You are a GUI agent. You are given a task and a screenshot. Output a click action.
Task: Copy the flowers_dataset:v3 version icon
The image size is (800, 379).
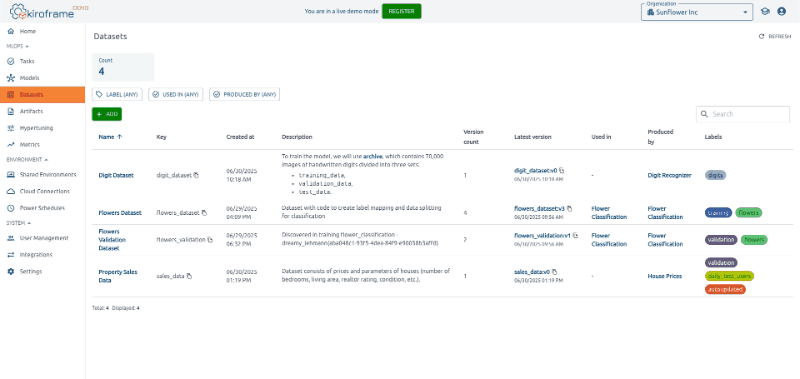[x=569, y=209]
